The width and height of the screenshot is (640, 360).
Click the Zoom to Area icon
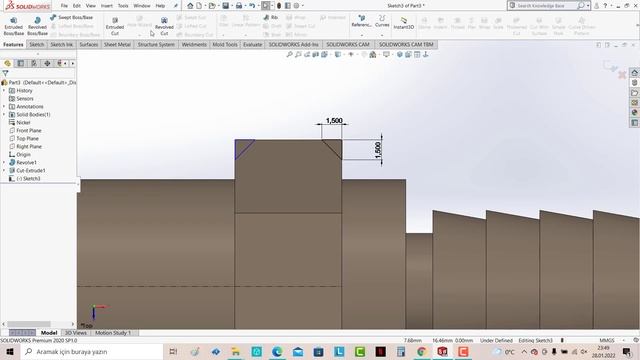click(298, 54)
